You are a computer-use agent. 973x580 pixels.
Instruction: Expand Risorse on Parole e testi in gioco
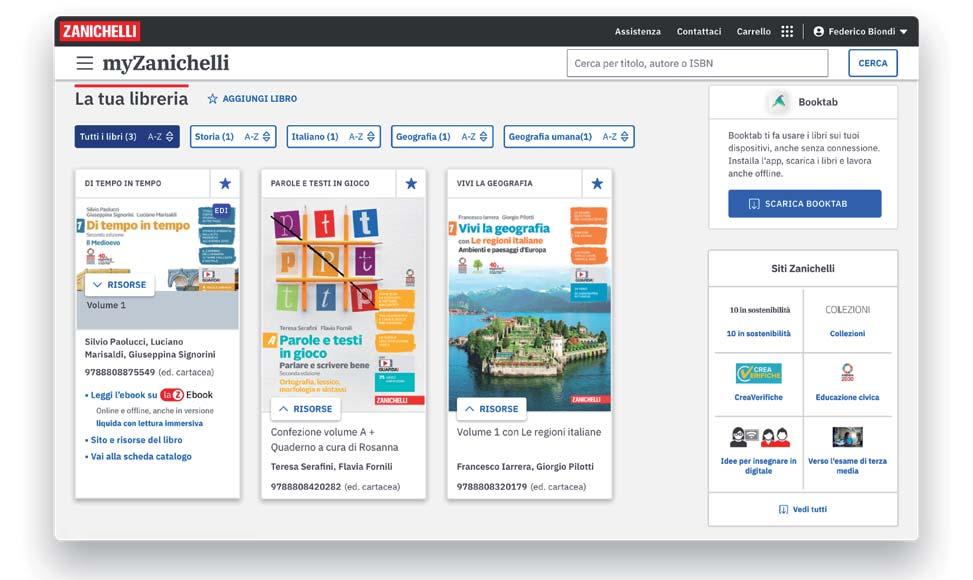point(305,409)
